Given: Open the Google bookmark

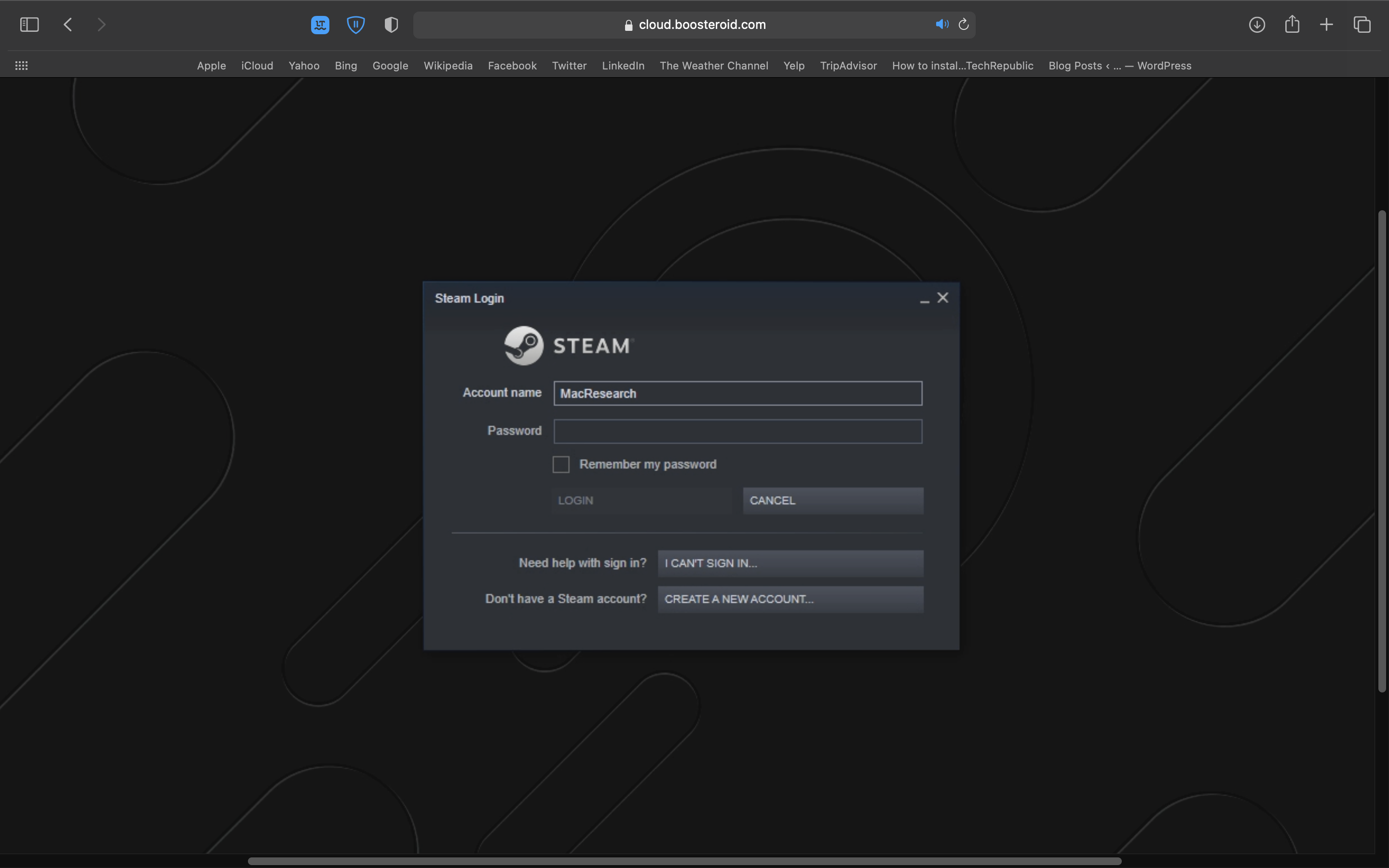Looking at the screenshot, I should 390,66.
